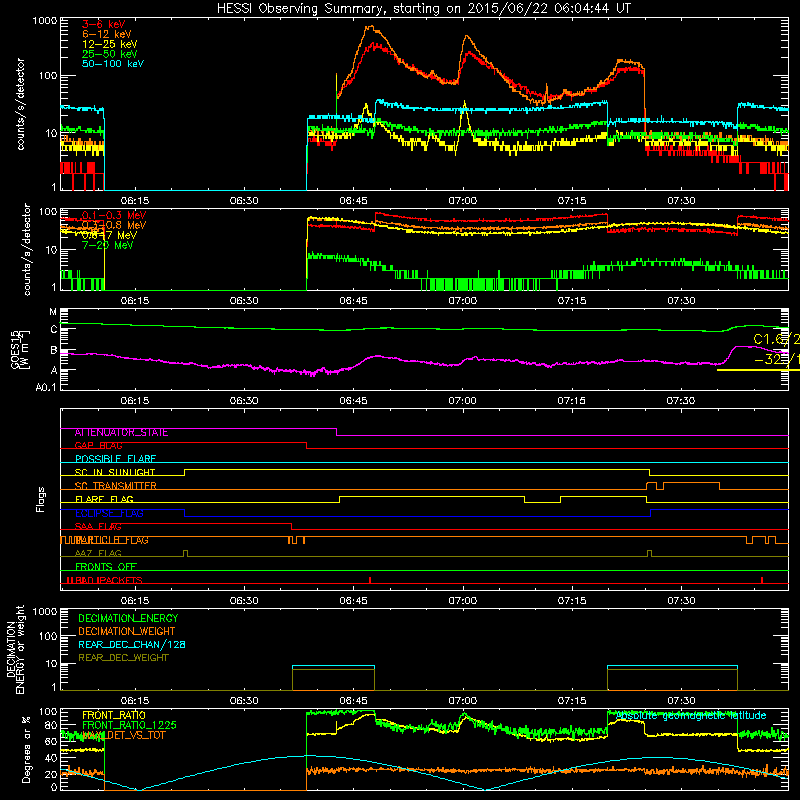Click the Flags vertical axis title
The height and width of the screenshot is (800, 800).
click(40, 499)
